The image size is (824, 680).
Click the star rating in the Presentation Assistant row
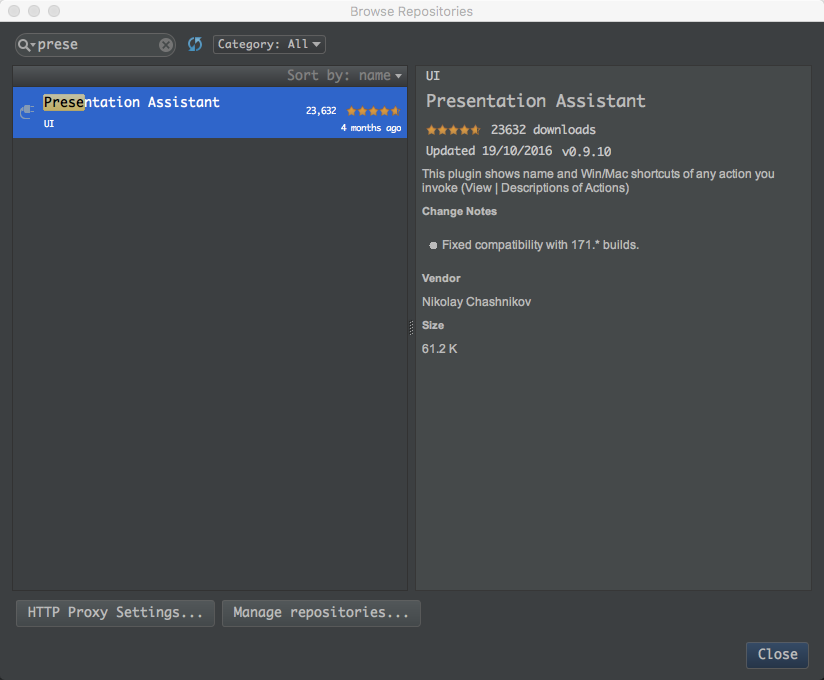pyautogui.click(x=373, y=111)
